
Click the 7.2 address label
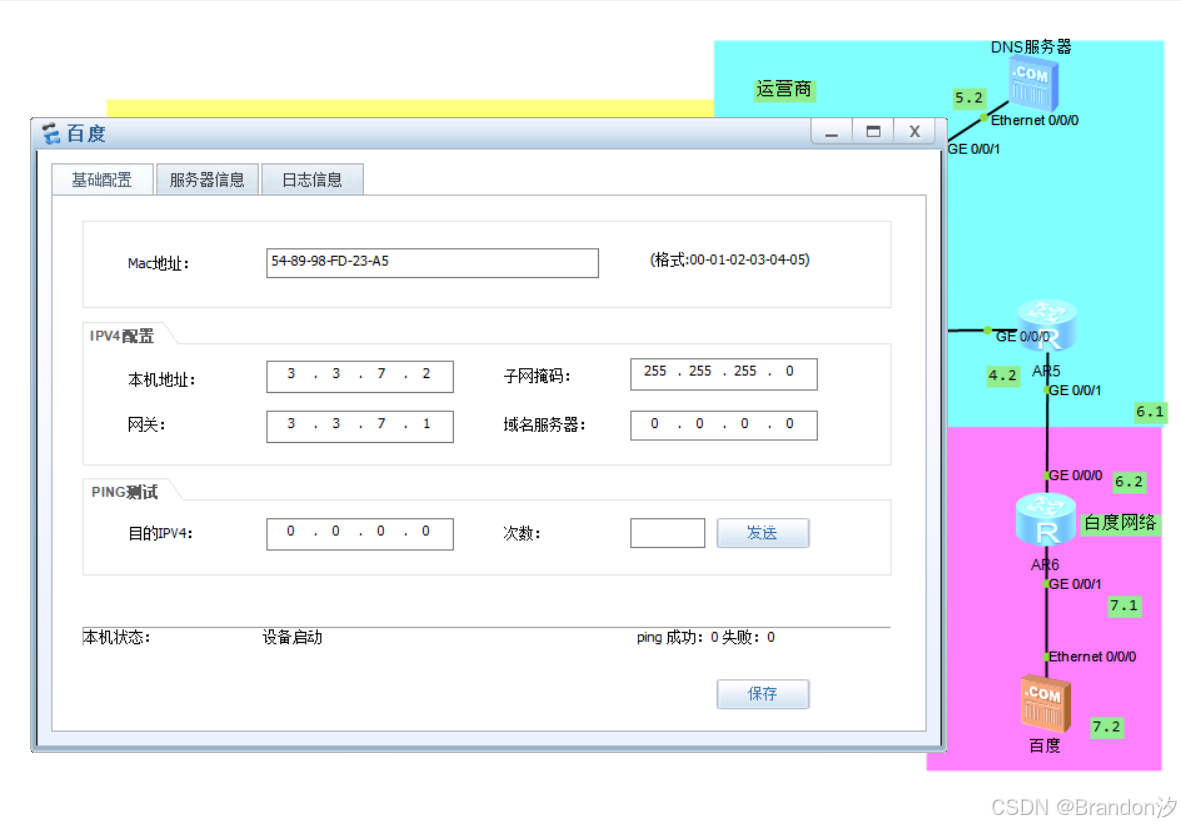click(x=1106, y=727)
